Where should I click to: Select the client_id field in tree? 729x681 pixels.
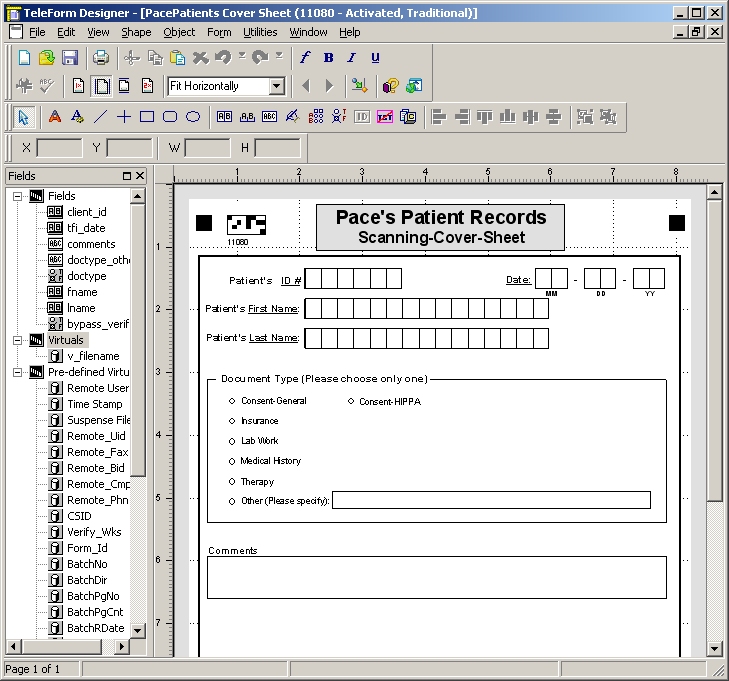(x=86, y=212)
